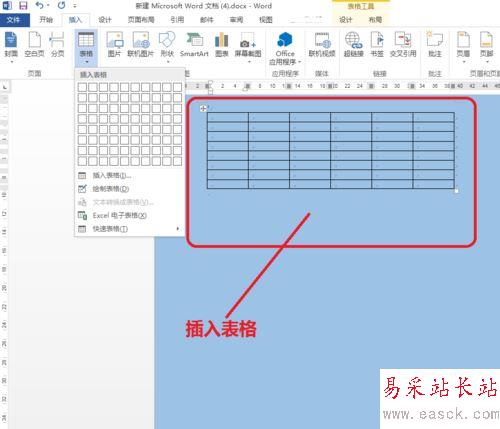Expand the 屏幕截图 dropdown arrow
Image resolution: width=500 pixels, height=429 pixels.
point(249,62)
